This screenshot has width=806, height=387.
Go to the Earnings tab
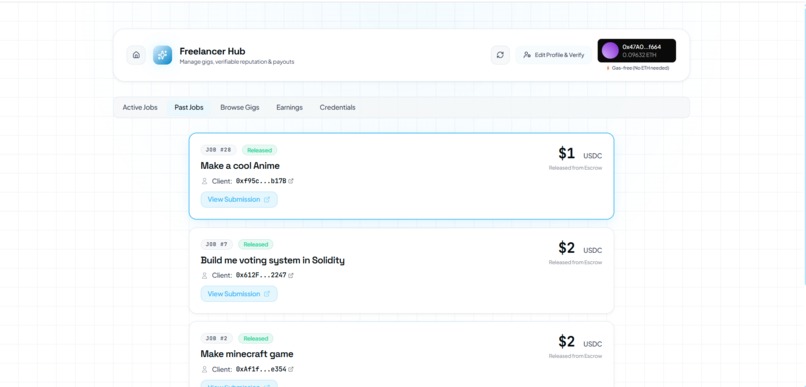[289, 107]
